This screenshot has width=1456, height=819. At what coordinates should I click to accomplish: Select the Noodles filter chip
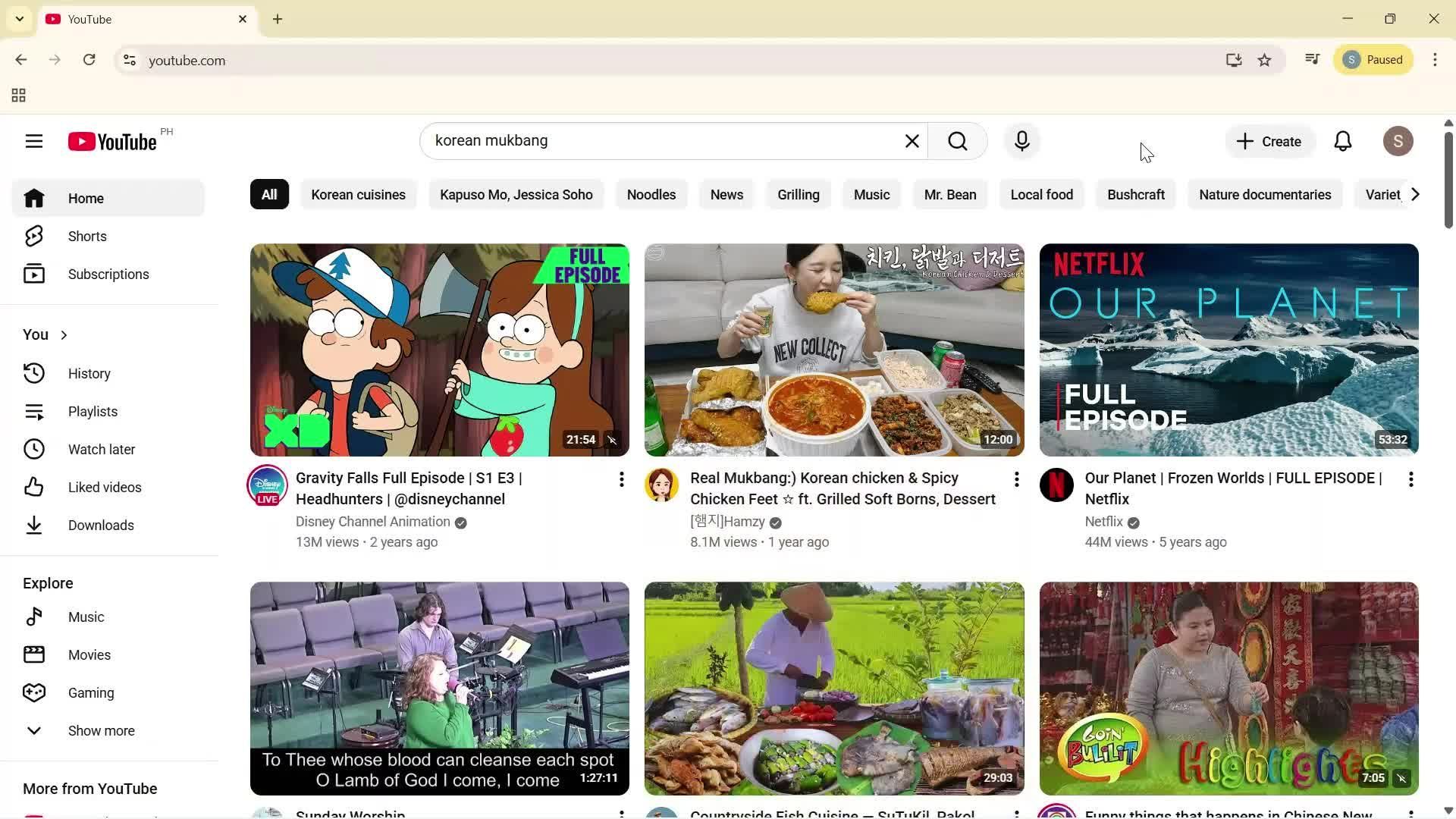651,195
